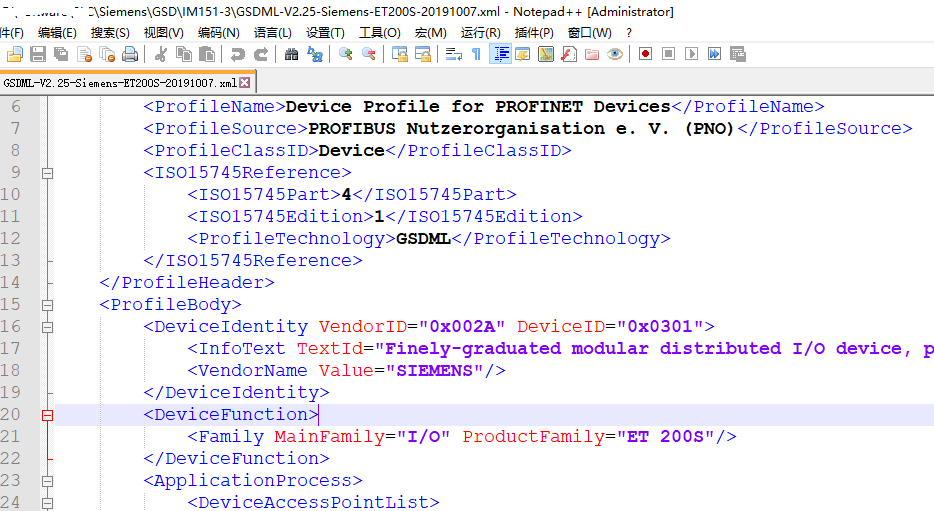
Task: Click the Cut scissors toolbar icon
Action: (160, 55)
